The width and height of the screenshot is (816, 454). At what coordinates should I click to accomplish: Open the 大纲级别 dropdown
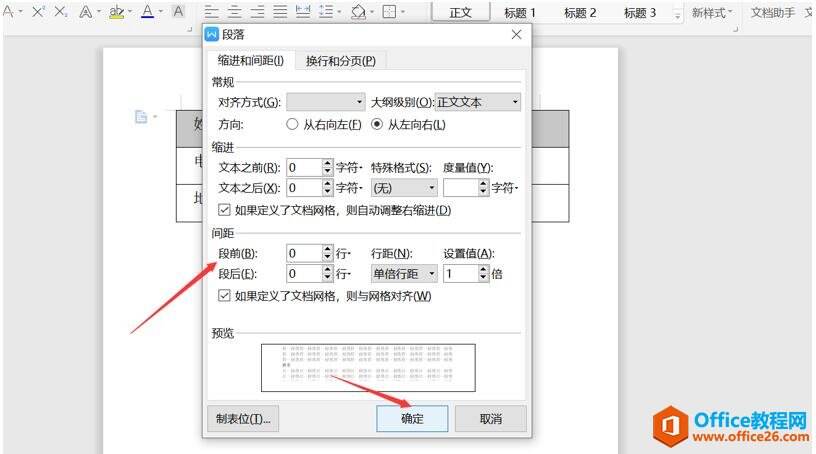click(477, 102)
